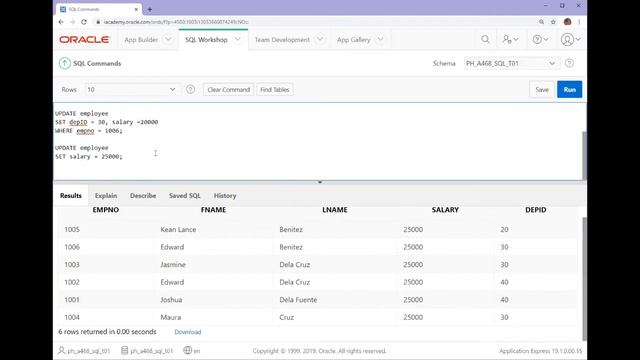Click the globe language icon in footer
The height and width of the screenshot is (360, 640).
tap(187, 350)
